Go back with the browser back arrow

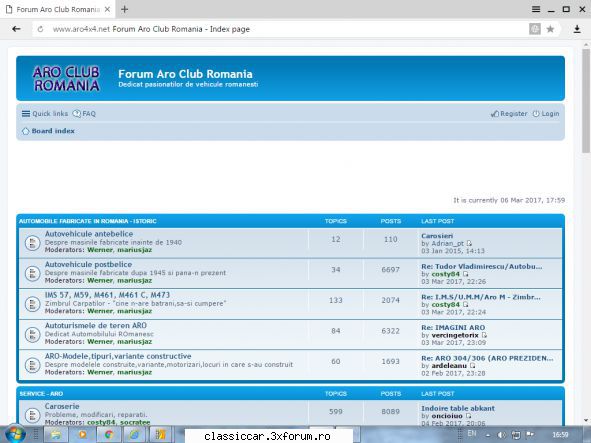tap(16, 29)
